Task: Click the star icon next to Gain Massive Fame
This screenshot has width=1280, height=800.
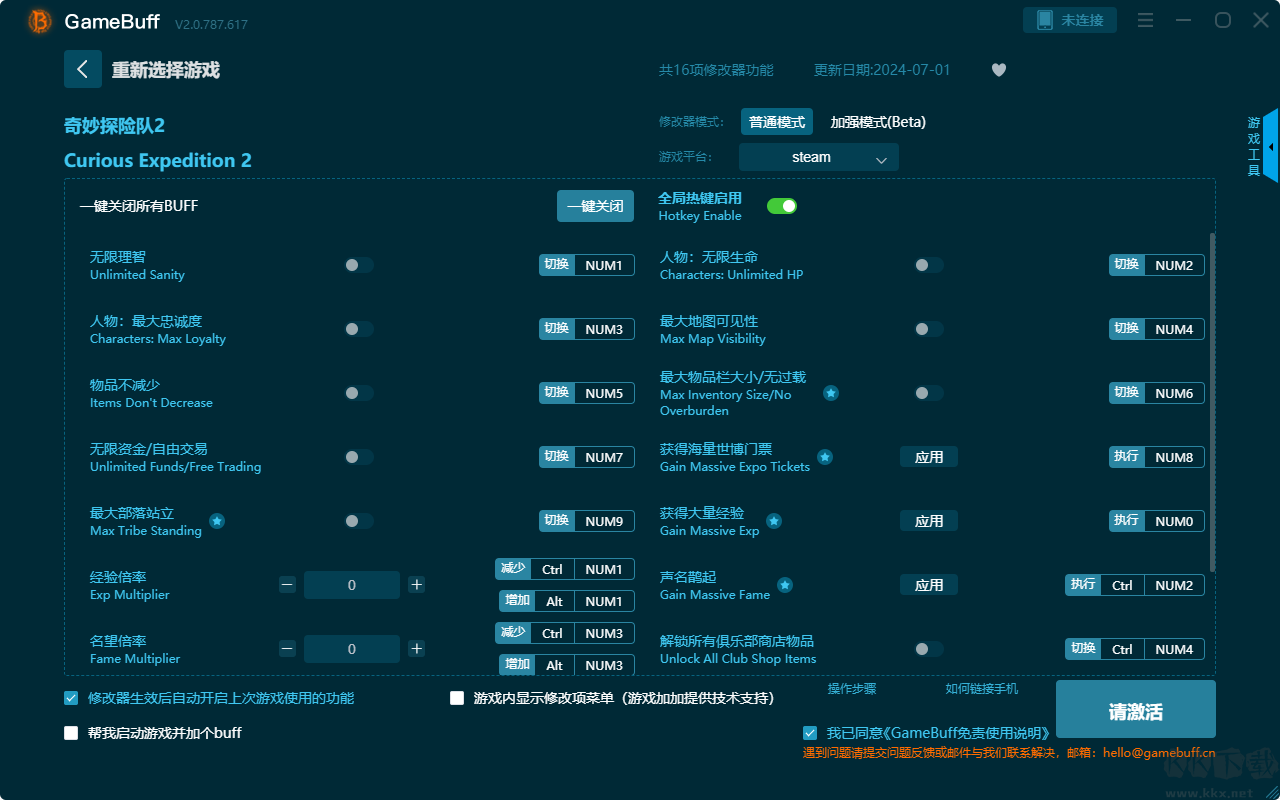Action: point(785,585)
